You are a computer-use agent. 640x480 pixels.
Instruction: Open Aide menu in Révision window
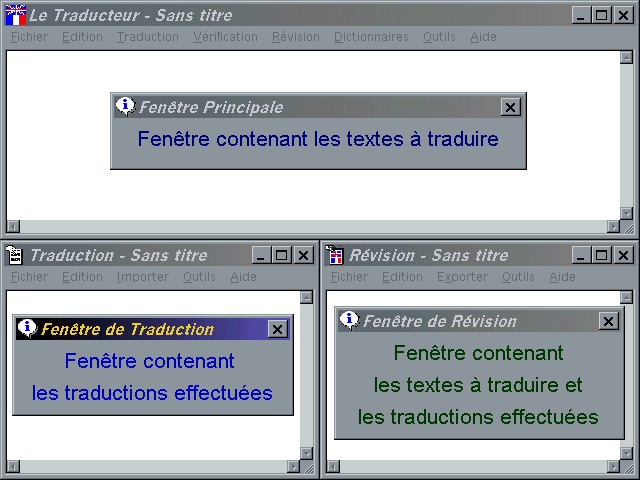point(562,277)
